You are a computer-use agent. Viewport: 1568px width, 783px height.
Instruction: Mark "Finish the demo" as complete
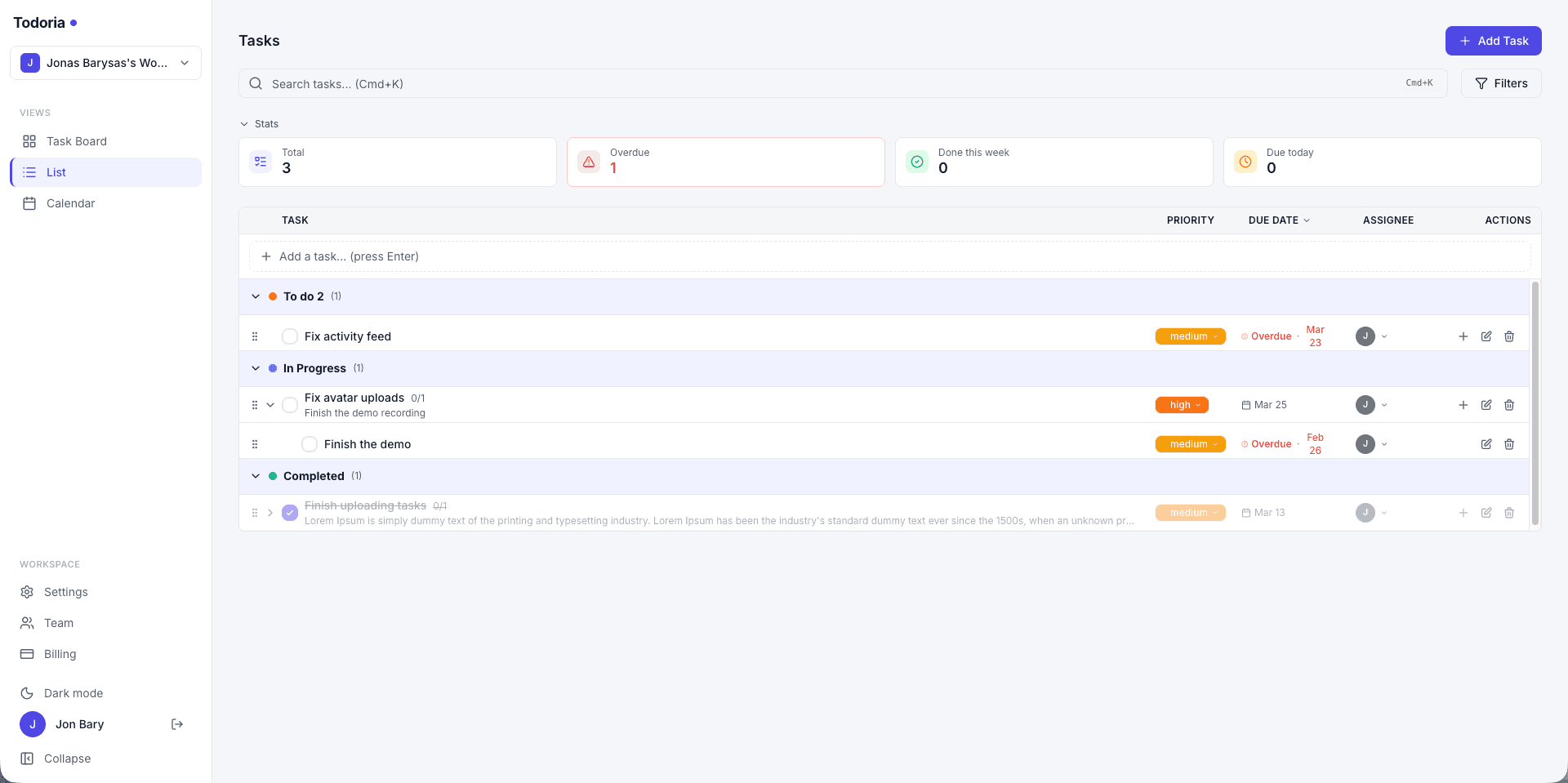[310, 443]
